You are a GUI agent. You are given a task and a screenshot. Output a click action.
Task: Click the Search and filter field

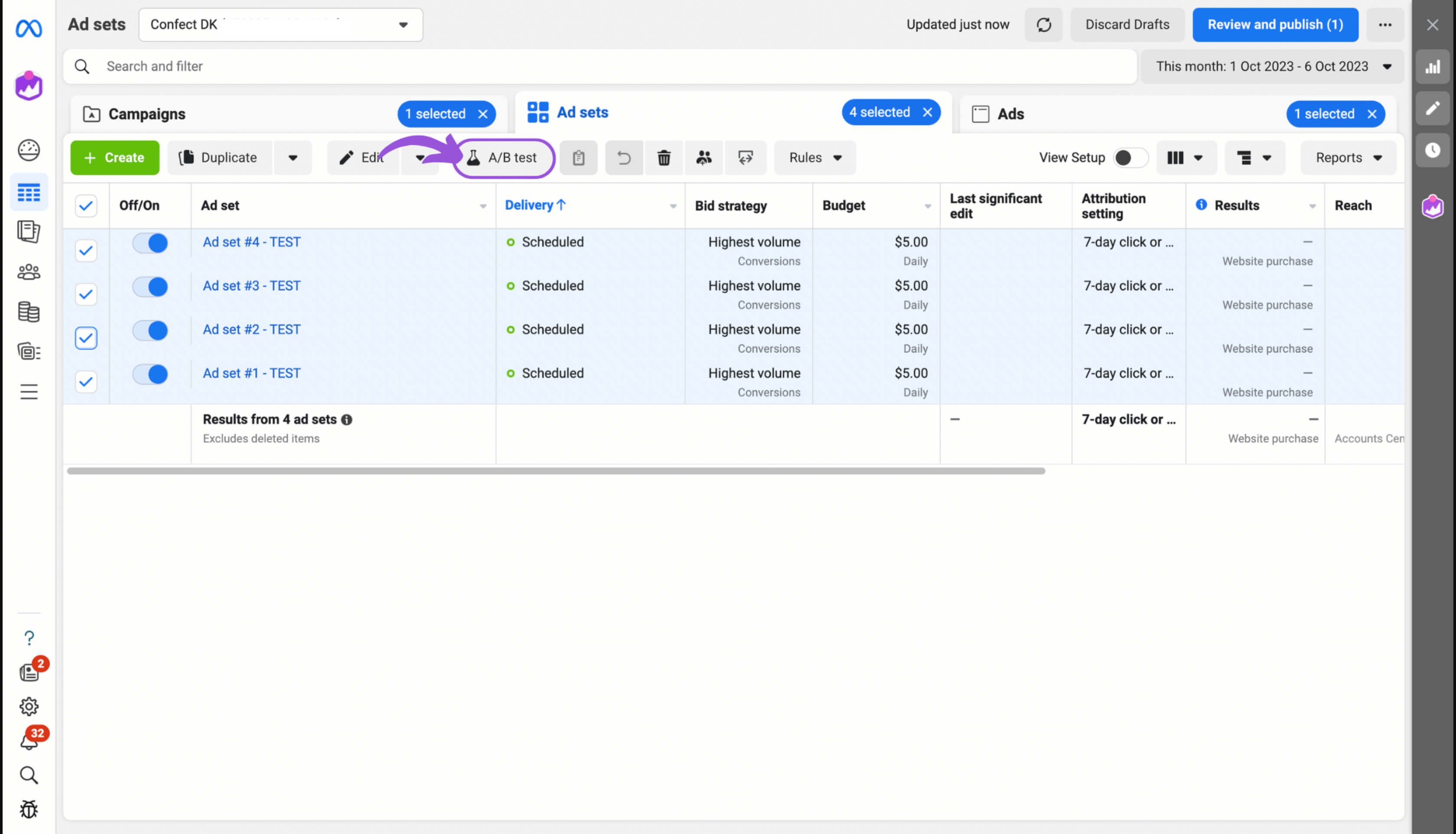pos(600,66)
